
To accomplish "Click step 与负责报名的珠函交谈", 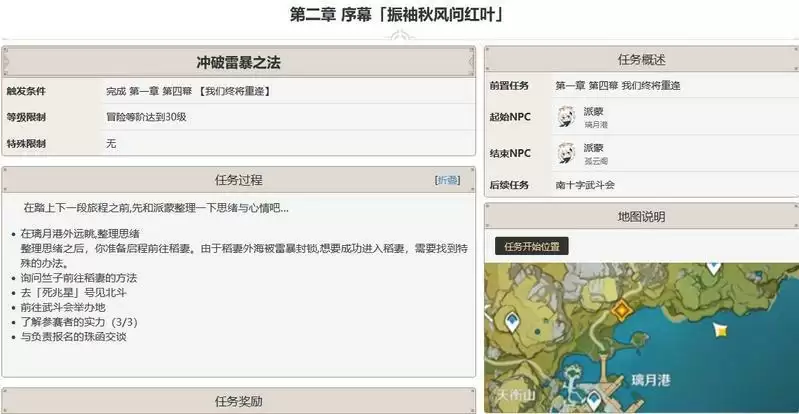I will click(x=73, y=337).
